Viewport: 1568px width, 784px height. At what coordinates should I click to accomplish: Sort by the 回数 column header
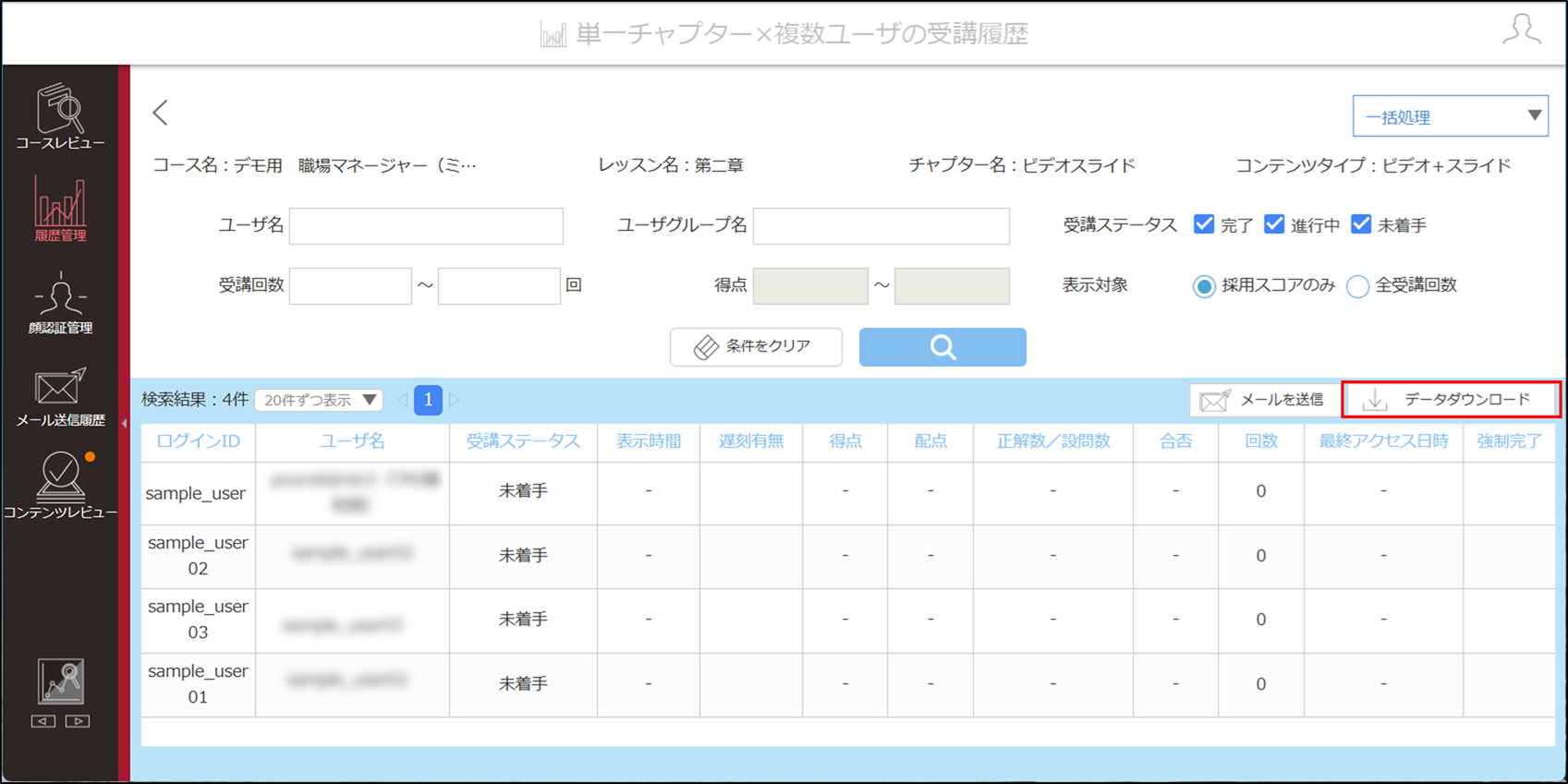(1260, 441)
